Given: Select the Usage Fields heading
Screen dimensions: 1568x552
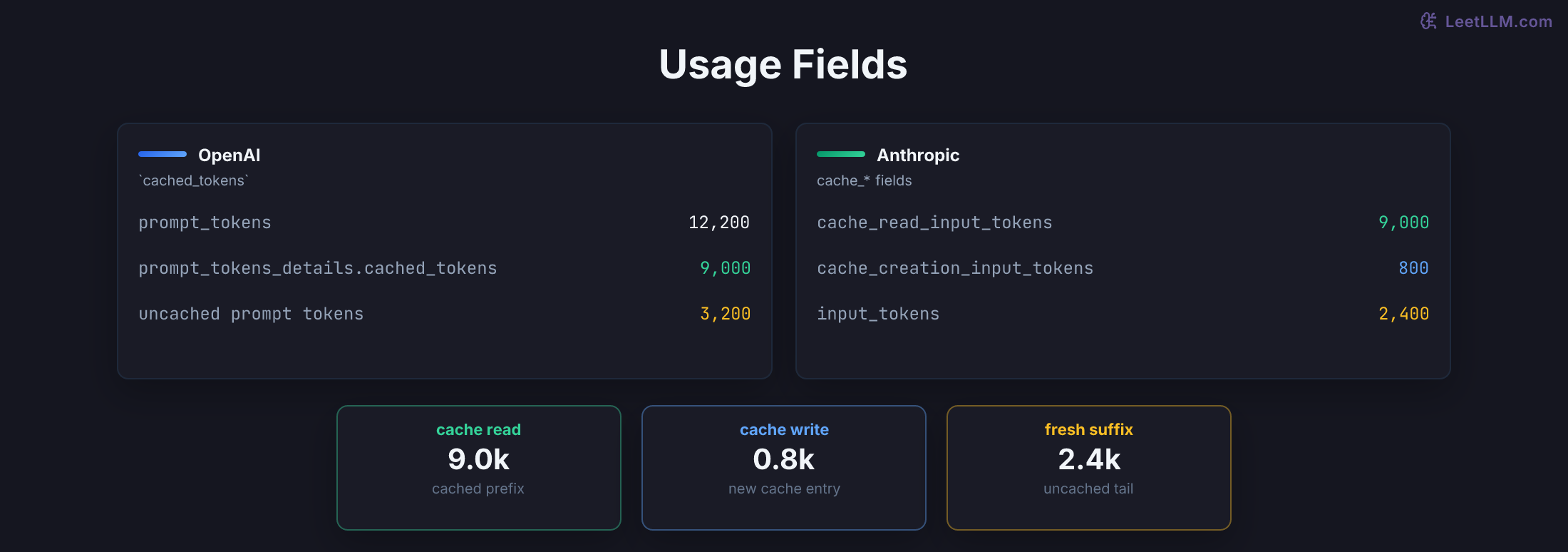Looking at the screenshot, I should [x=783, y=64].
